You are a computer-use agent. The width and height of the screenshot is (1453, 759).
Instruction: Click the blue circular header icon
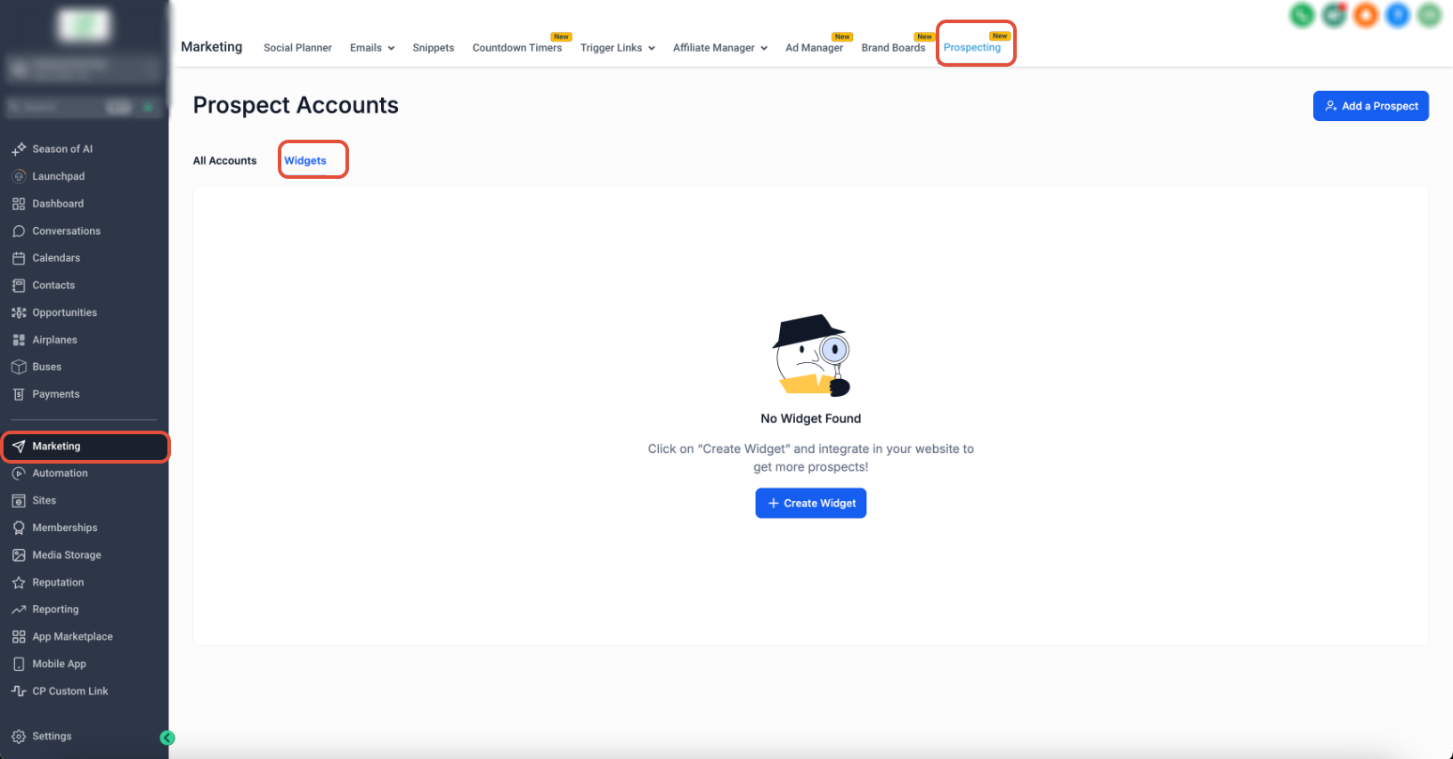[1397, 15]
